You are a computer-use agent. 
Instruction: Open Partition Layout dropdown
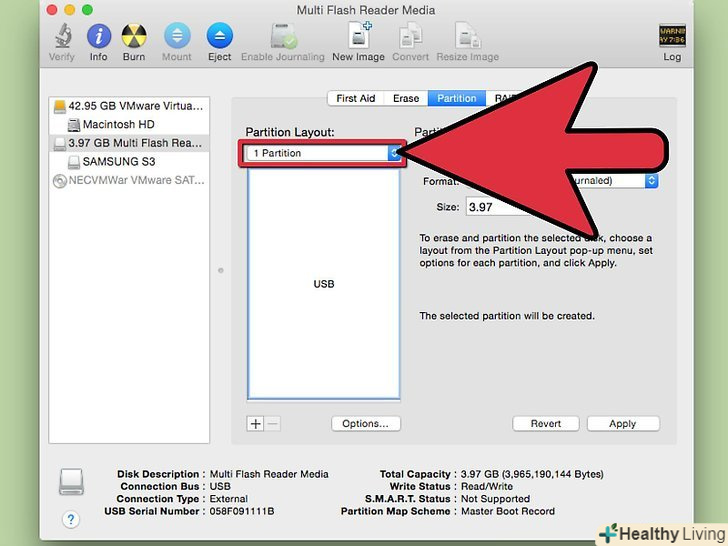pyautogui.click(x=323, y=153)
